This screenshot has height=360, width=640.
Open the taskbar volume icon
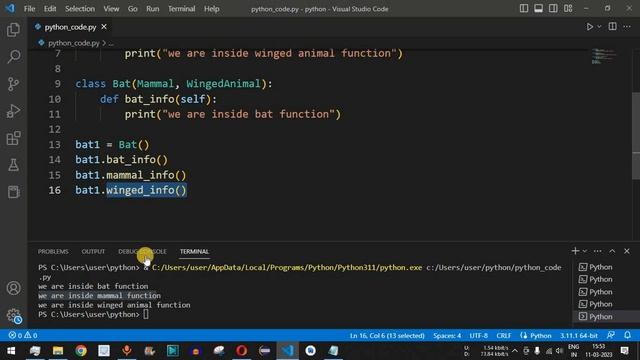[x=559, y=351]
